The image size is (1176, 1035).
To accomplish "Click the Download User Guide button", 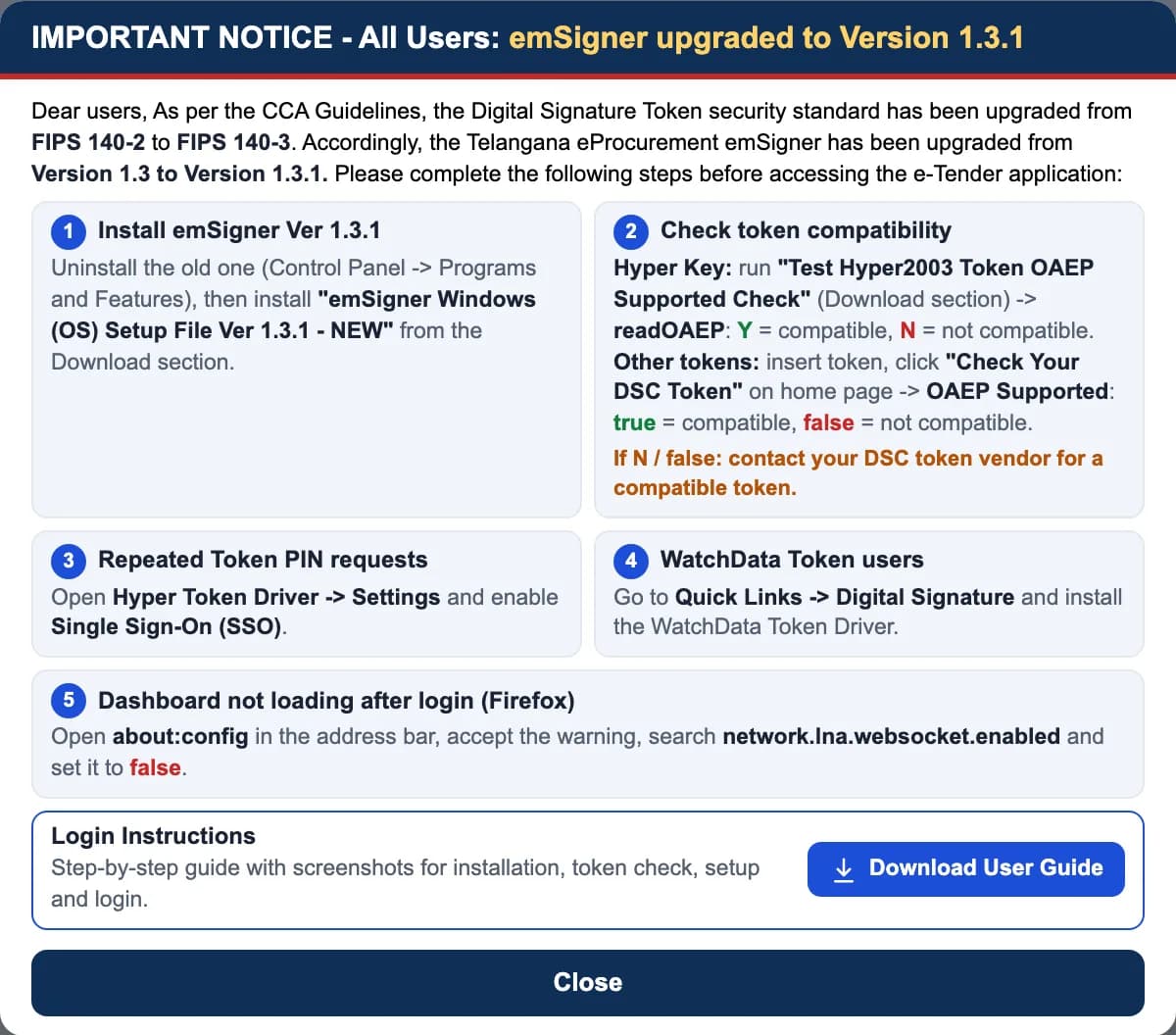I will (x=965, y=868).
